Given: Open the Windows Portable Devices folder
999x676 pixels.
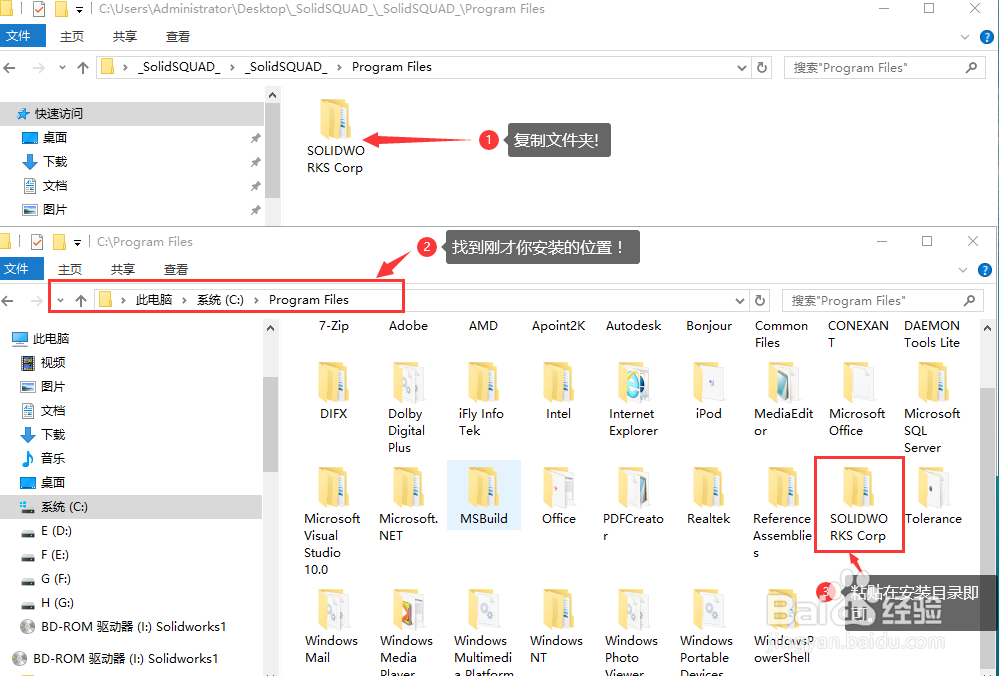Looking at the screenshot, I should pyautogui.click(x=706, y=631).
